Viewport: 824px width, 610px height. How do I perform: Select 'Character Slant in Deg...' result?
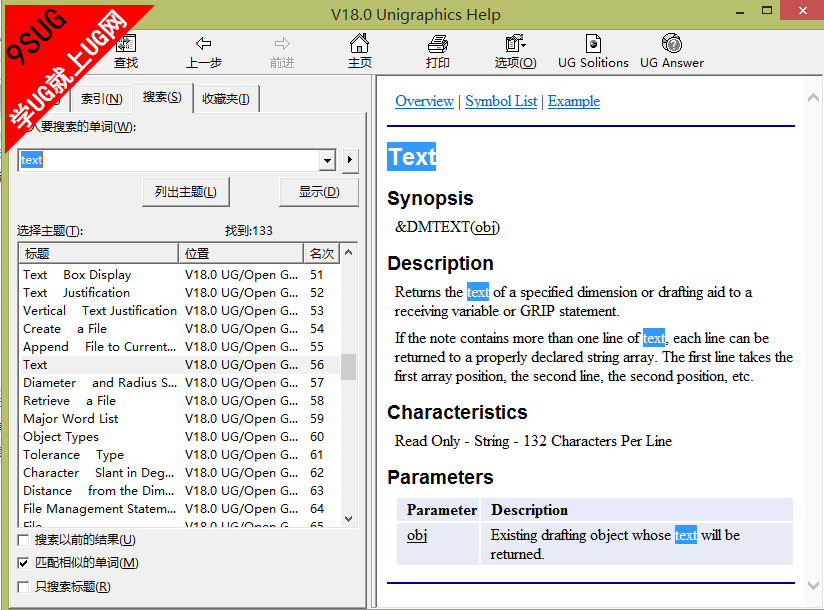(x=180, y=473)
